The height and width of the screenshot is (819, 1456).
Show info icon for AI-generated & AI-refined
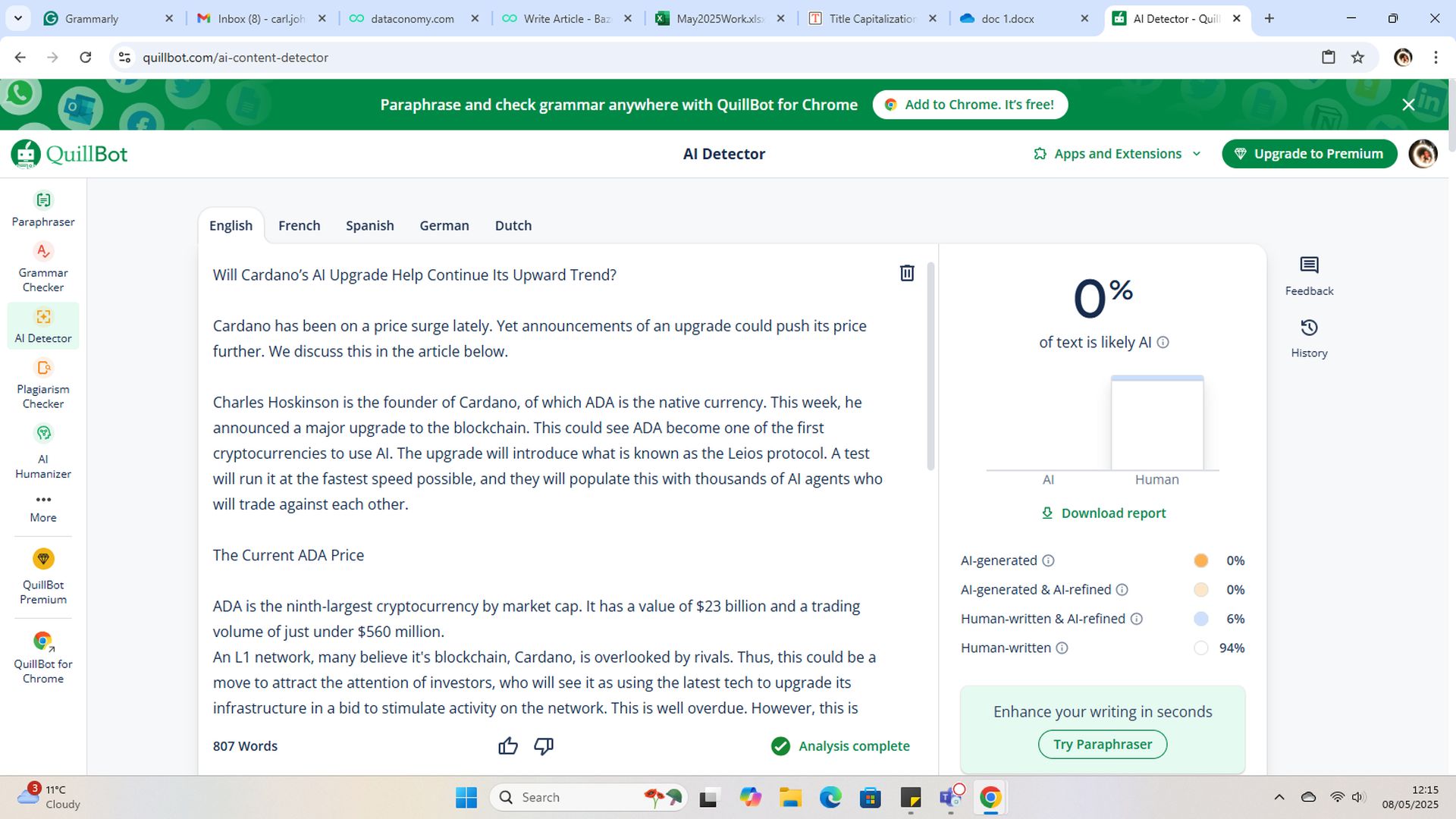[x=1122, y=590]
